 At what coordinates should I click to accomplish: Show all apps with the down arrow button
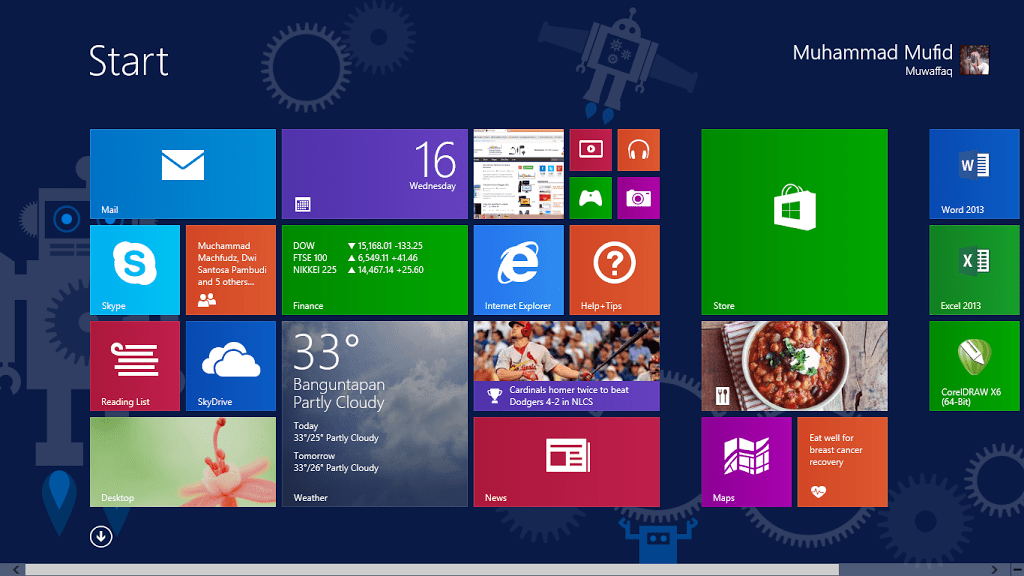click(101, 537)
